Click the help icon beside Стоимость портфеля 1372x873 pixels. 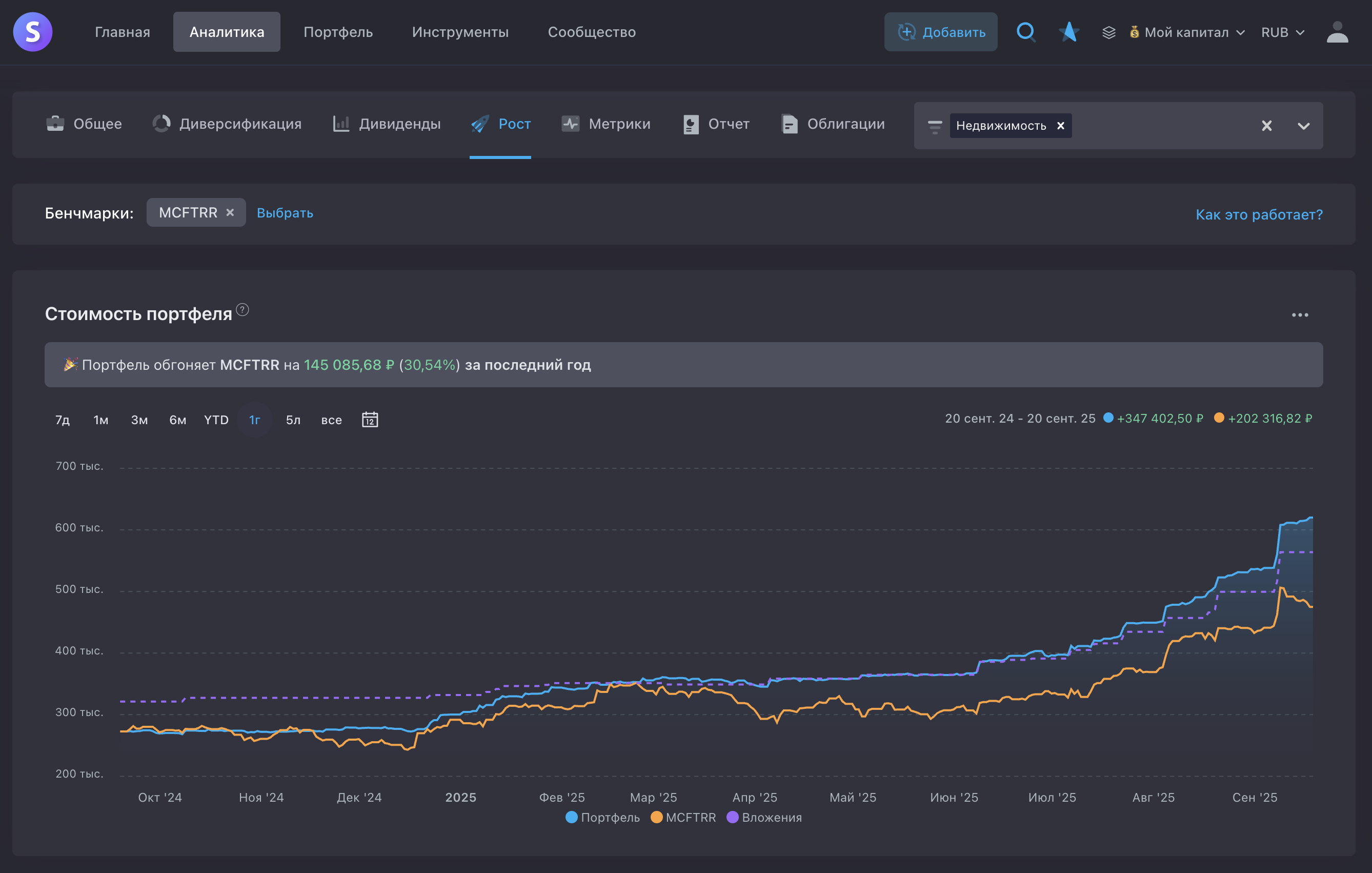[243, 310]
